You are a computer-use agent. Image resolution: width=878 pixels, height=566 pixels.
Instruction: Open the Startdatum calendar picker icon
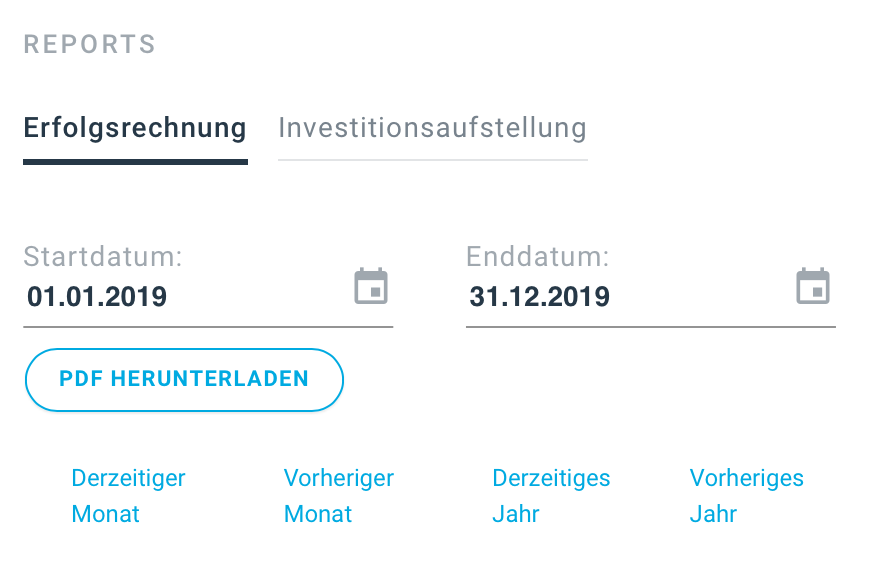pyautogui.click(x=371, y=286)
